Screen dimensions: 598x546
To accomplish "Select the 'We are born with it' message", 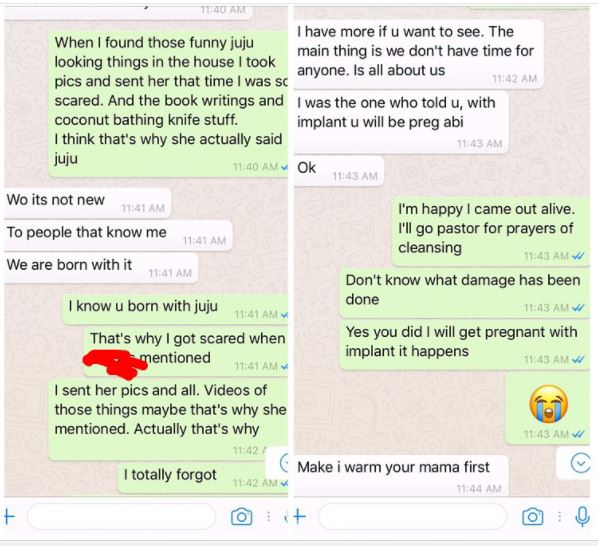I will (101, 268).
